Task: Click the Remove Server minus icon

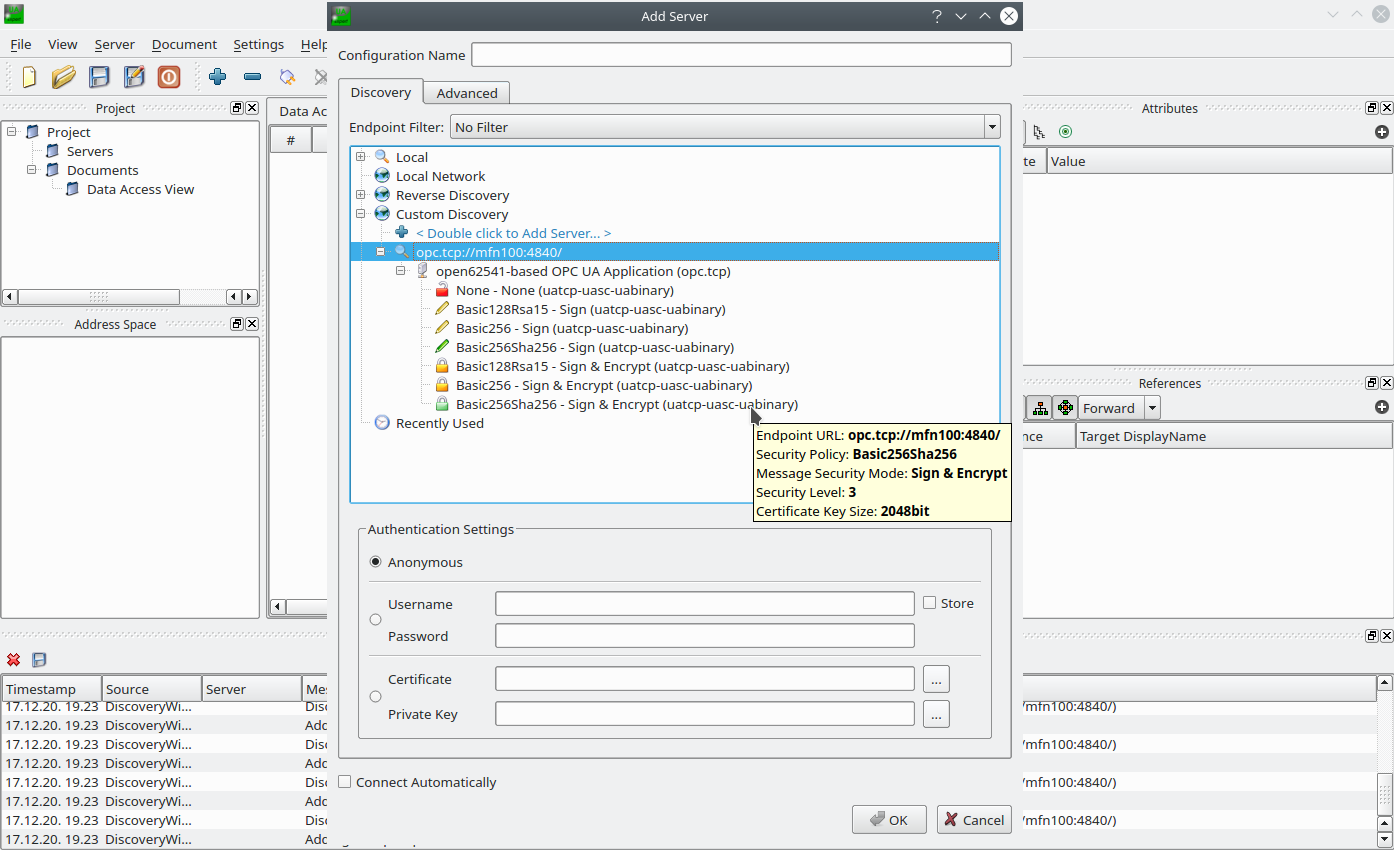Action: pyautogui.click(x=252, y=77)
